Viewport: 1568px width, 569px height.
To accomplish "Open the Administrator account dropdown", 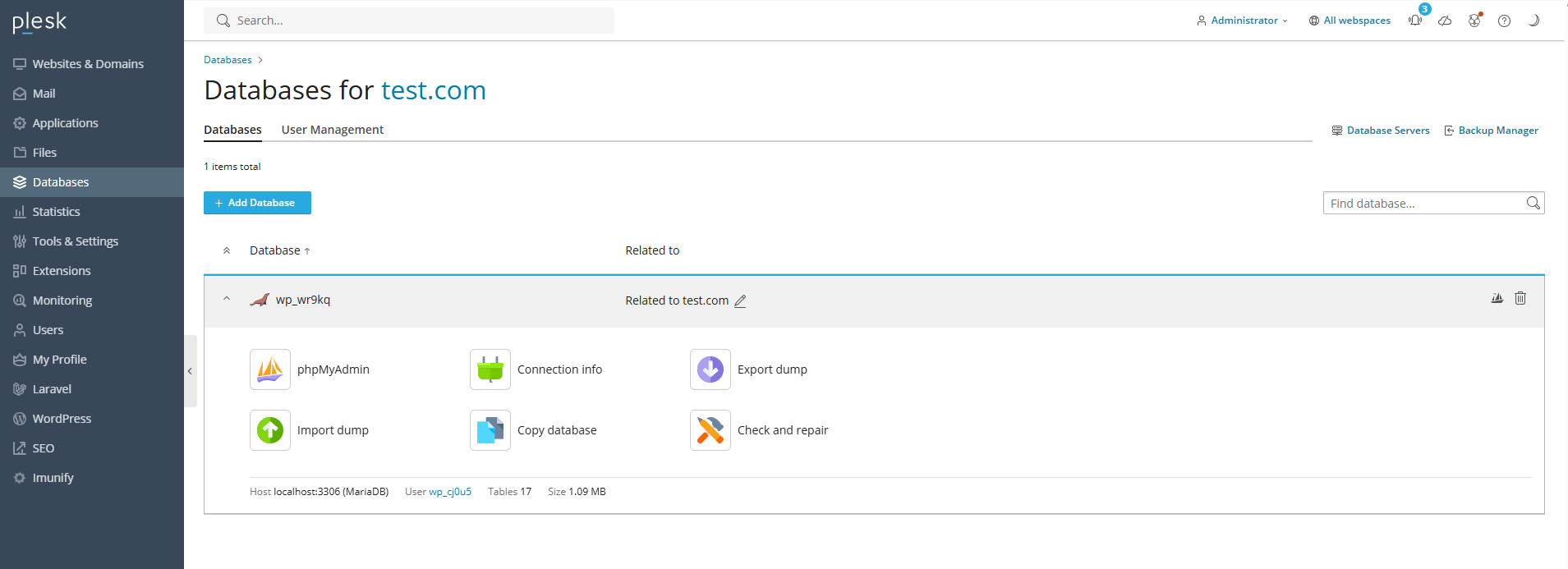I will 1243,21.
